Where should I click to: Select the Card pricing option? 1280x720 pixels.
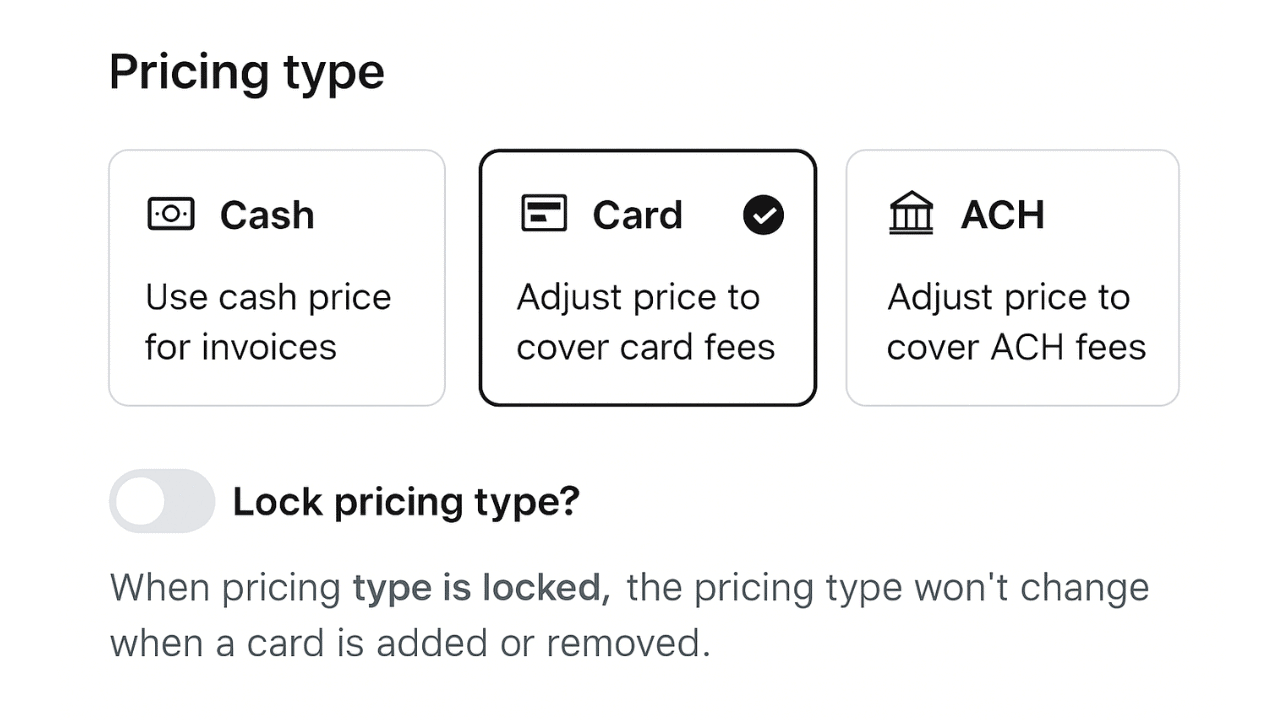[647, 277]
